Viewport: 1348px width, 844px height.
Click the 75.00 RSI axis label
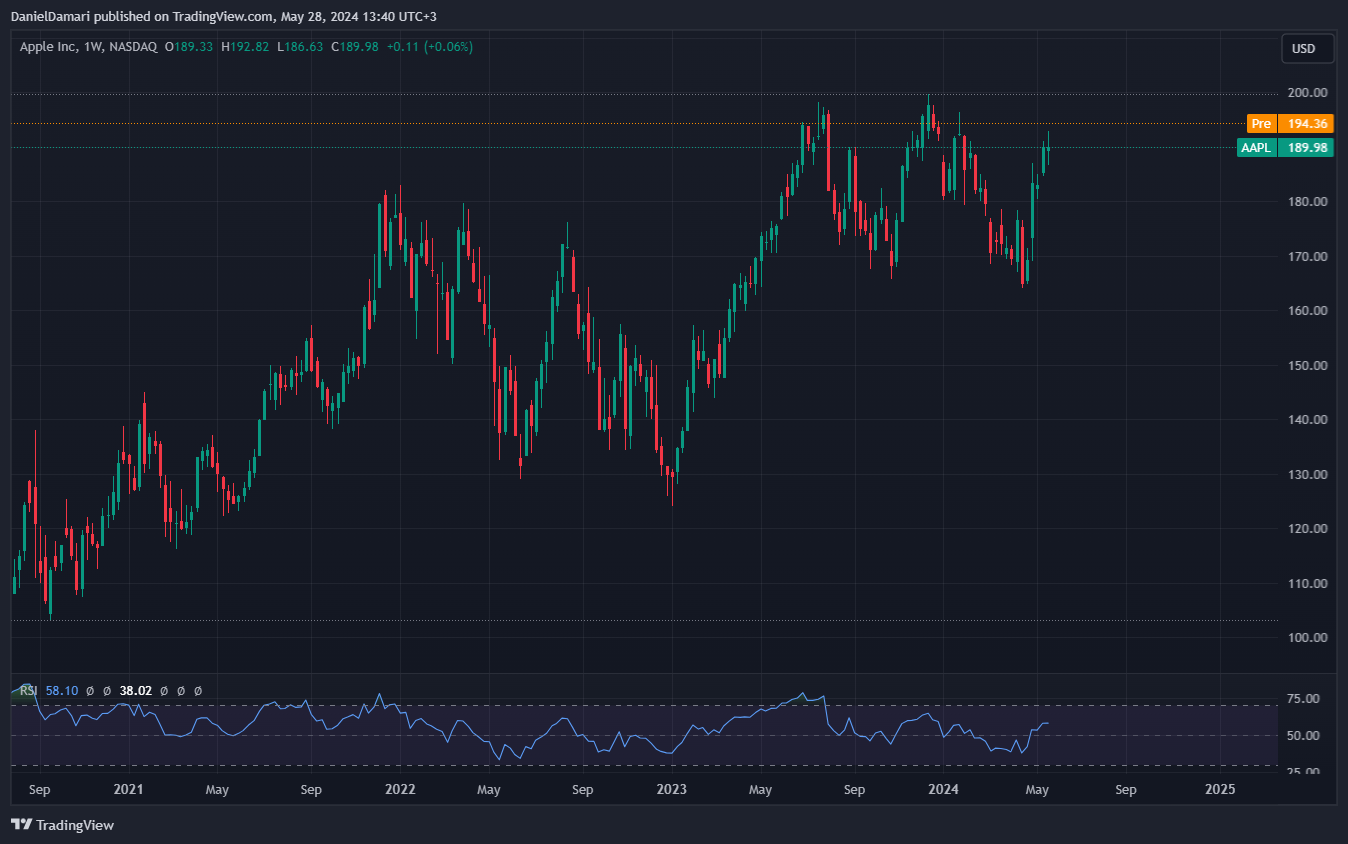tap(1304, 698)
